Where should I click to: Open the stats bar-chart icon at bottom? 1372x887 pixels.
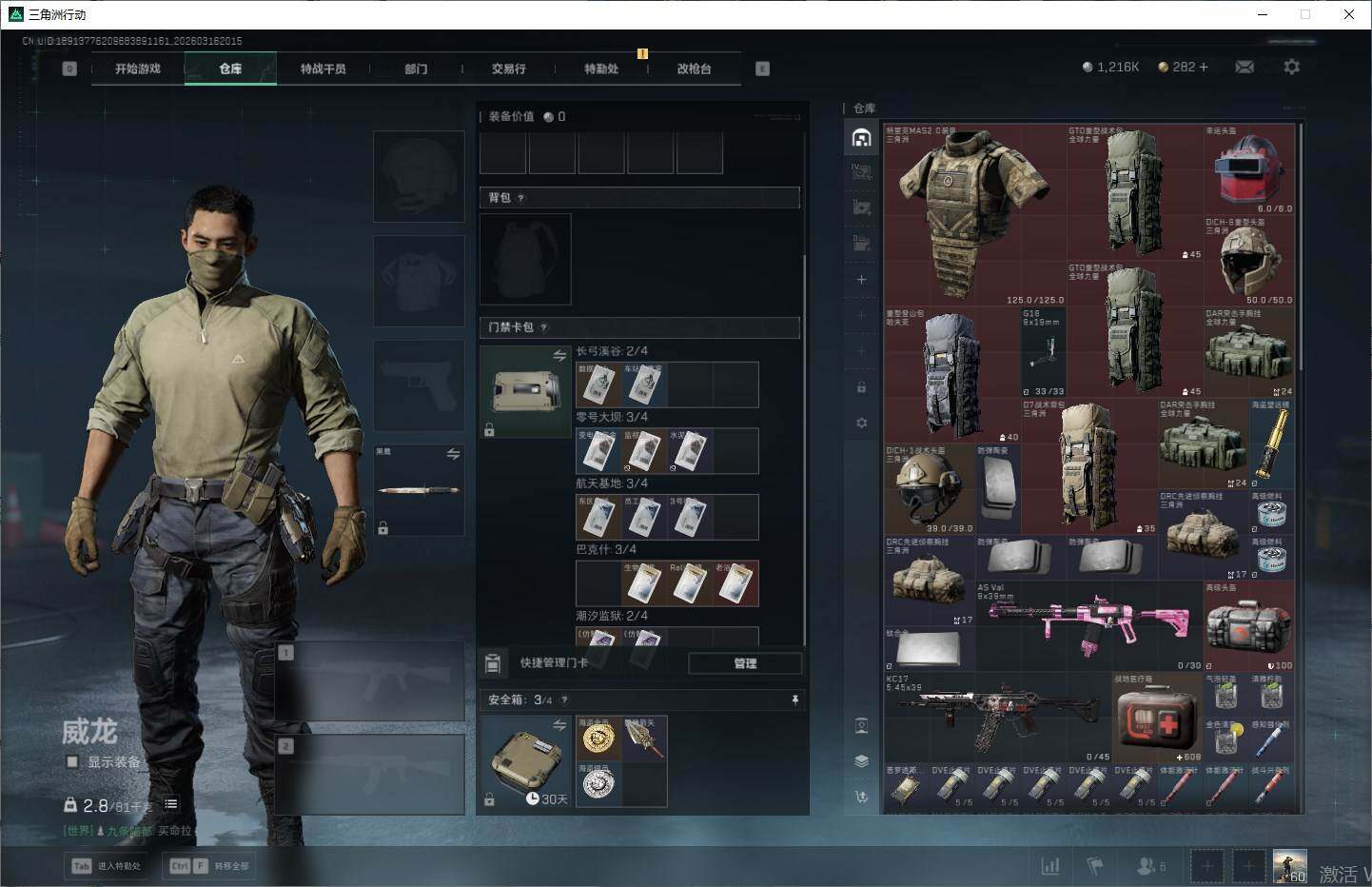(x=1050, y=866)
